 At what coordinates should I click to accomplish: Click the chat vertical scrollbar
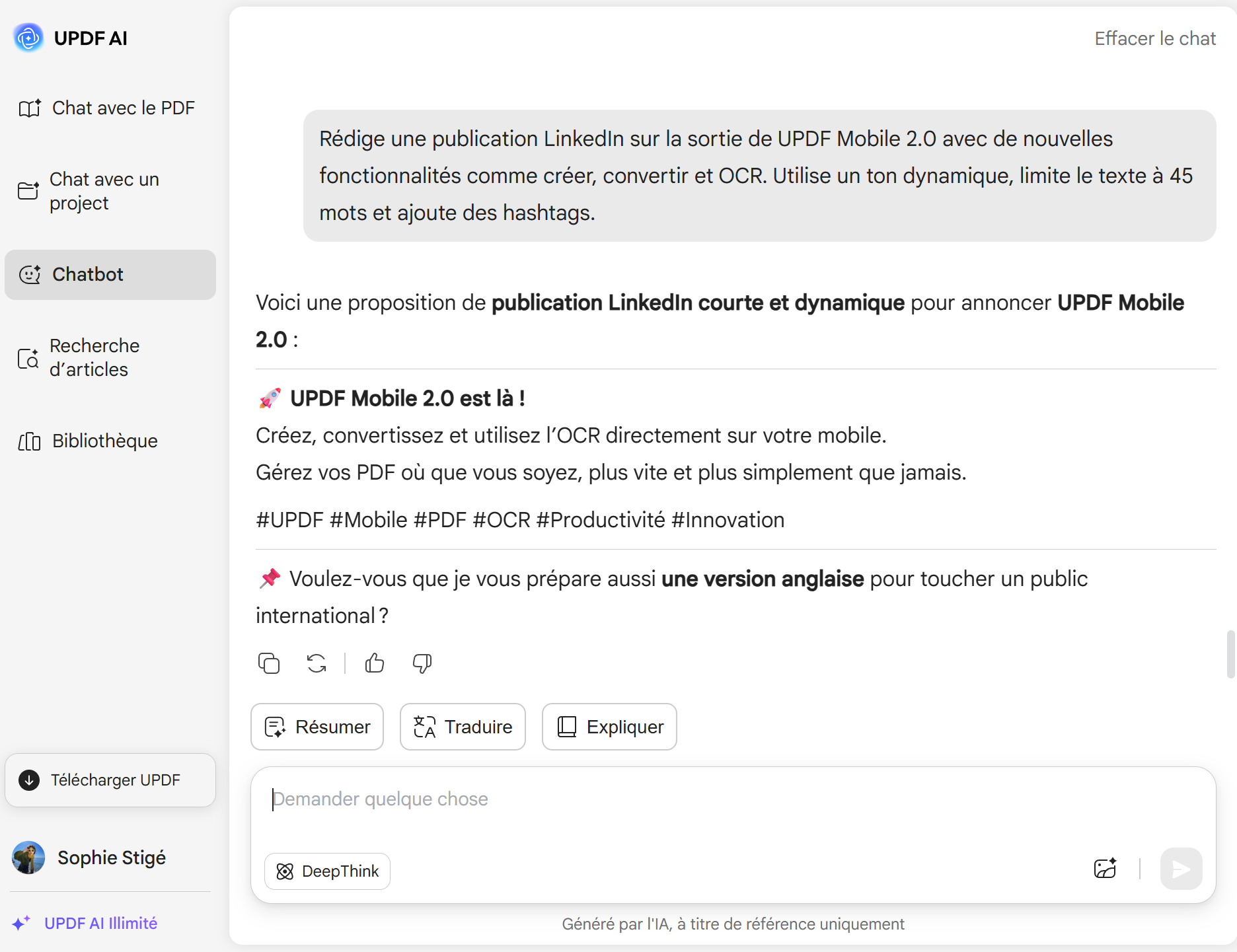pos(1230,654)
